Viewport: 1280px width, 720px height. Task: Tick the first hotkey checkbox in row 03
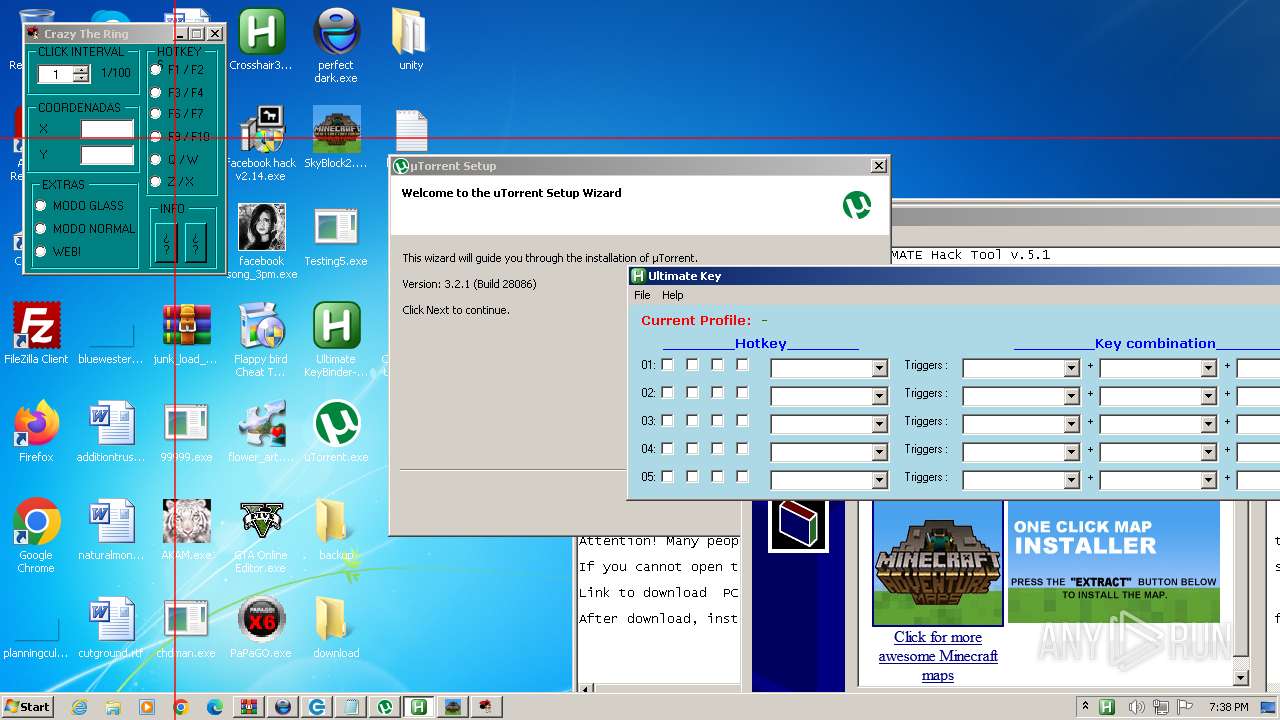(667, 421)
